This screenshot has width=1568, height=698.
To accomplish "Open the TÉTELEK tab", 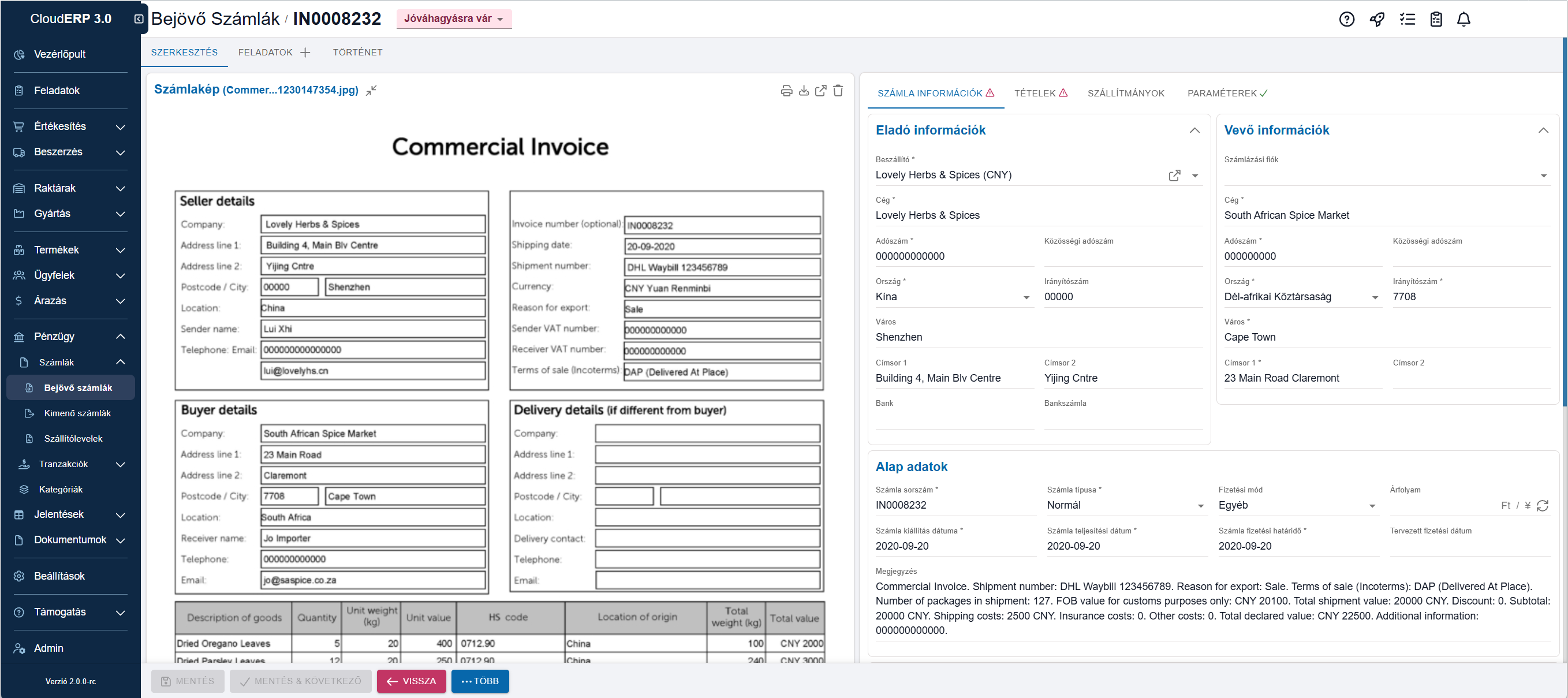I will tap(1040, 93).
